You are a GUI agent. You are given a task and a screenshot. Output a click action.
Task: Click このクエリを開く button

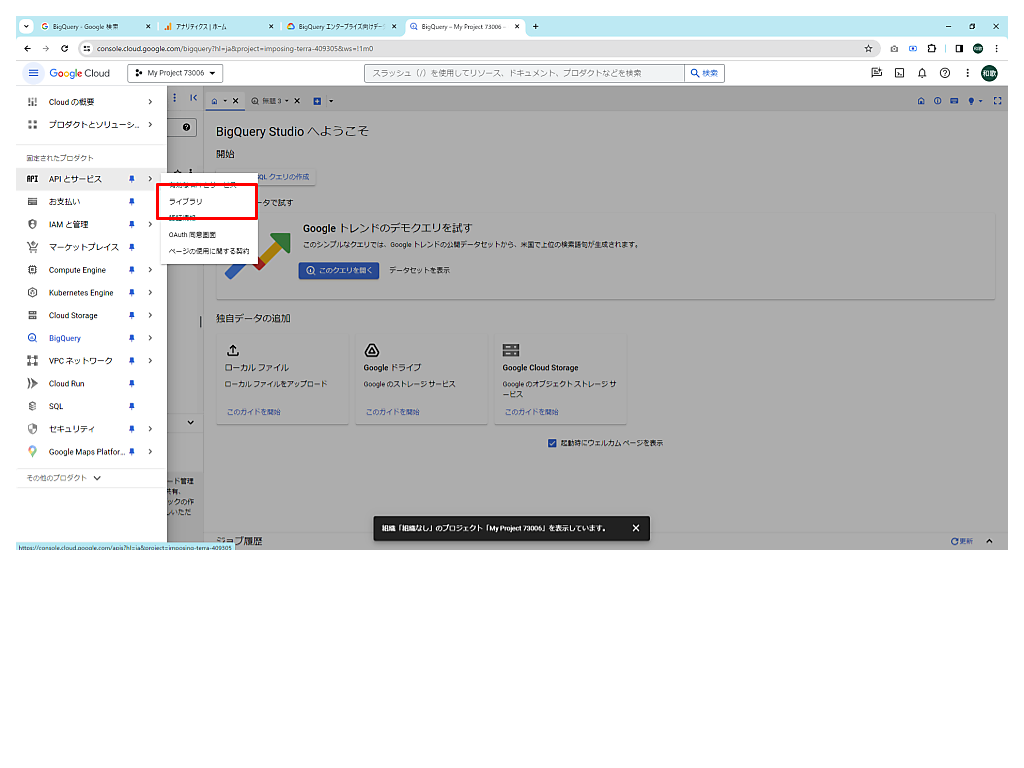point(339,270)
